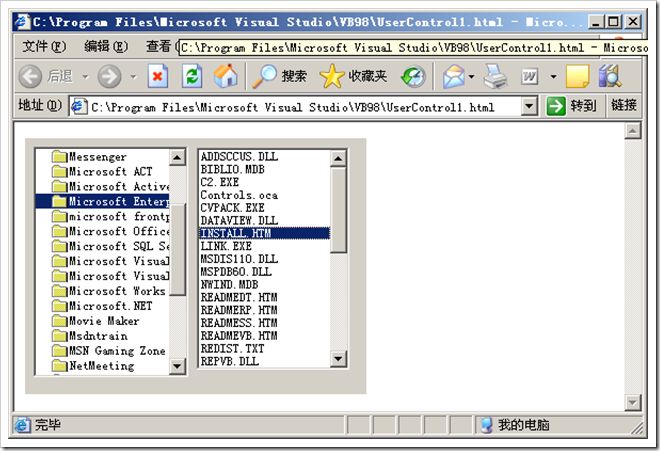Click the Research books icon

pos(610,76)
